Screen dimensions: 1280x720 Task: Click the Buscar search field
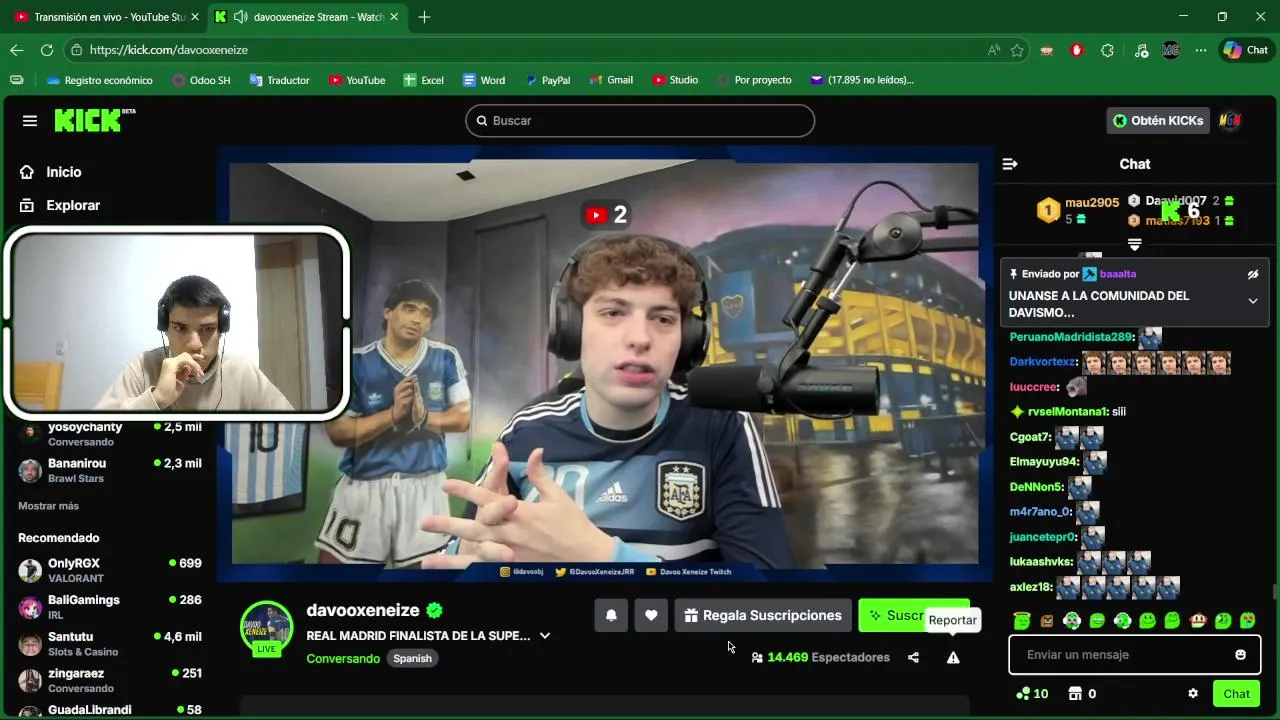[640, 120]
